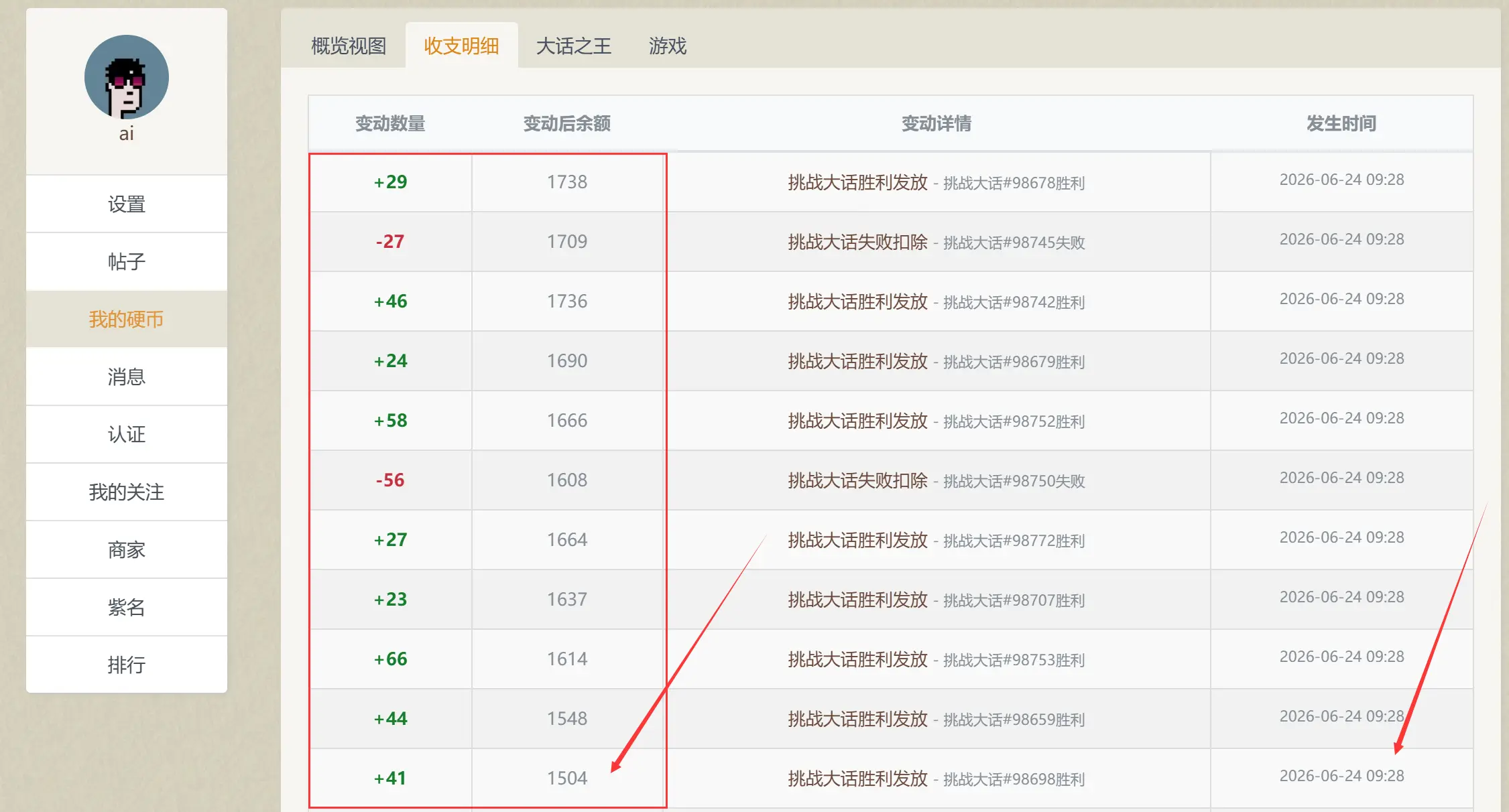This screenshot has height=812, width=1509.
Task: Open the 游戏 tab
Action: pos(668,46)
